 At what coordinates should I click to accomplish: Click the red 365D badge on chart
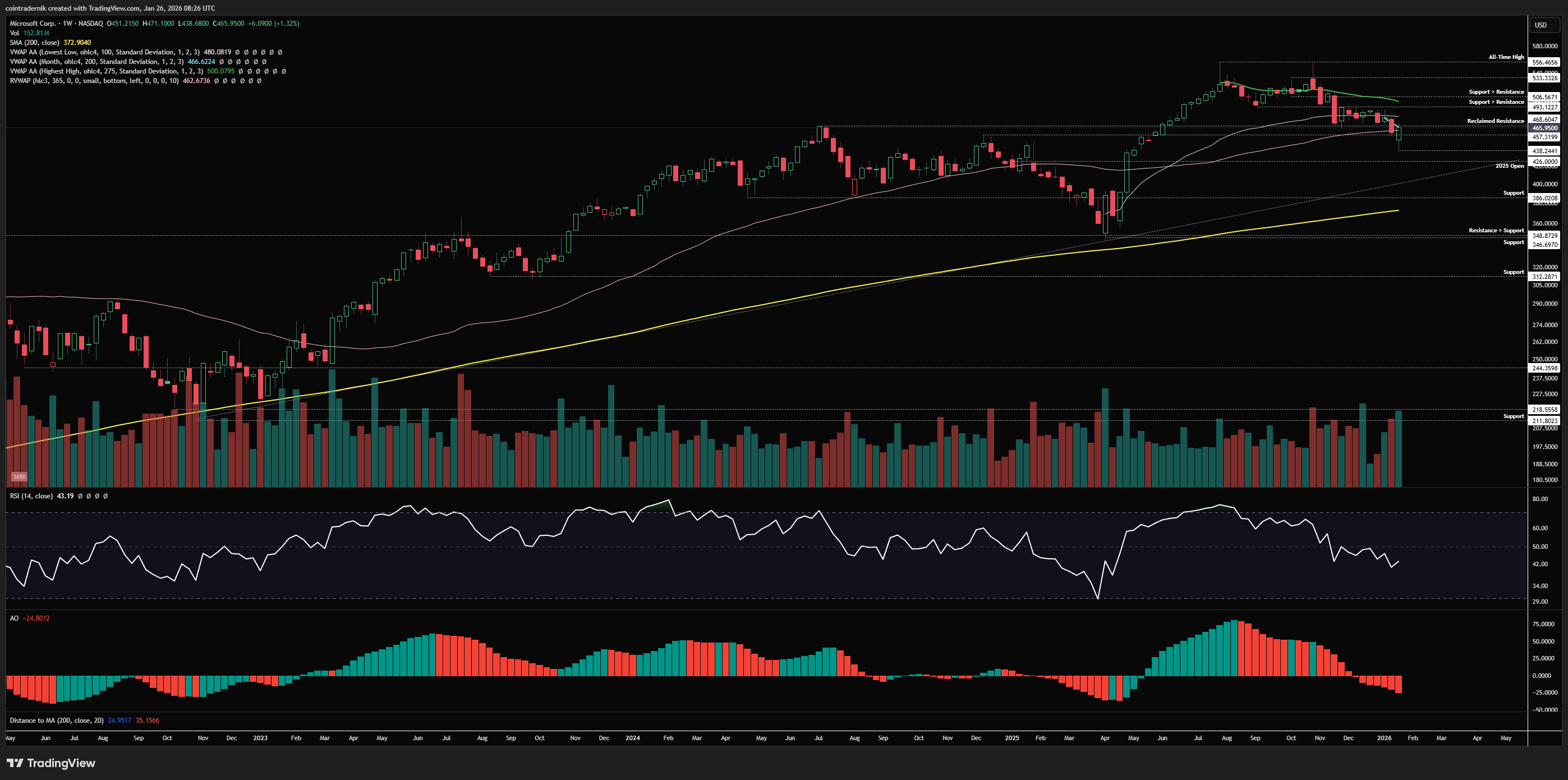click(x=20, y=477)
